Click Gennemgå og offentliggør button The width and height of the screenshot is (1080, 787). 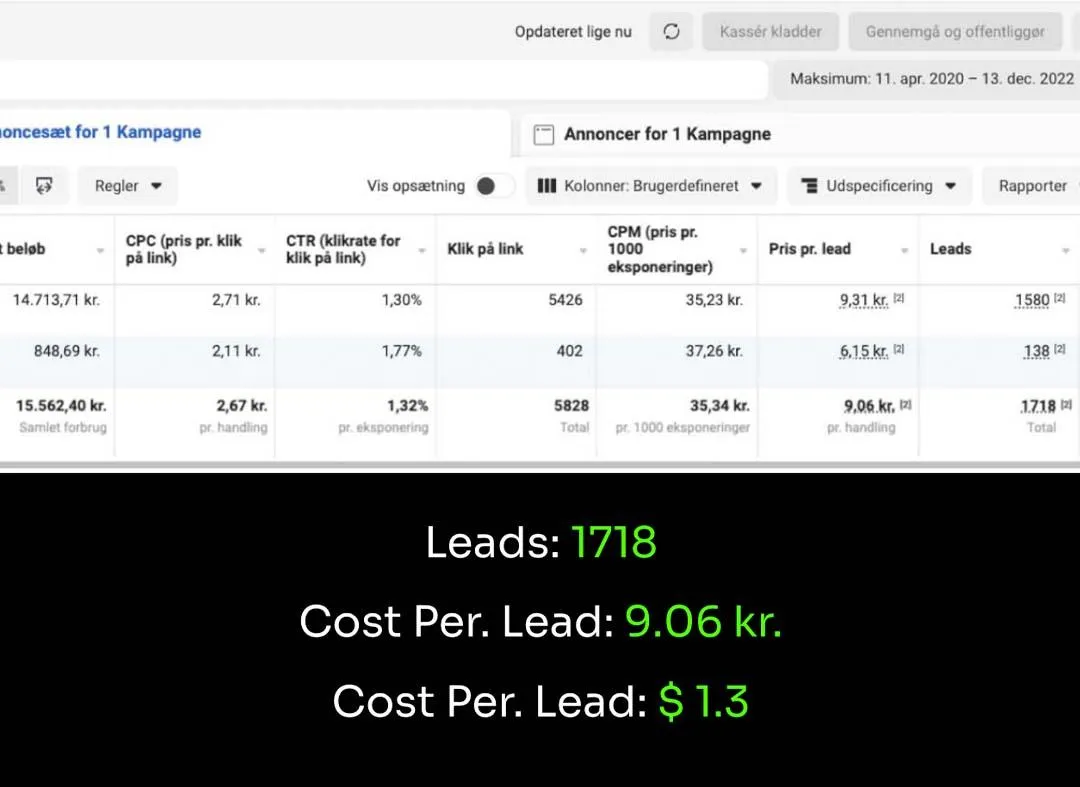tap(955, 32)
